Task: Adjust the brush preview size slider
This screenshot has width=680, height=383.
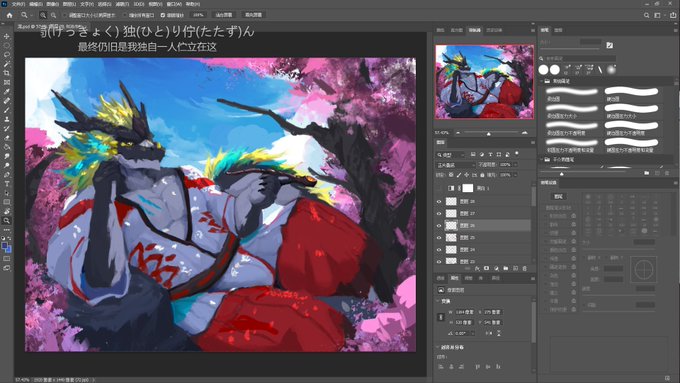Action: [x=562, y=173]
